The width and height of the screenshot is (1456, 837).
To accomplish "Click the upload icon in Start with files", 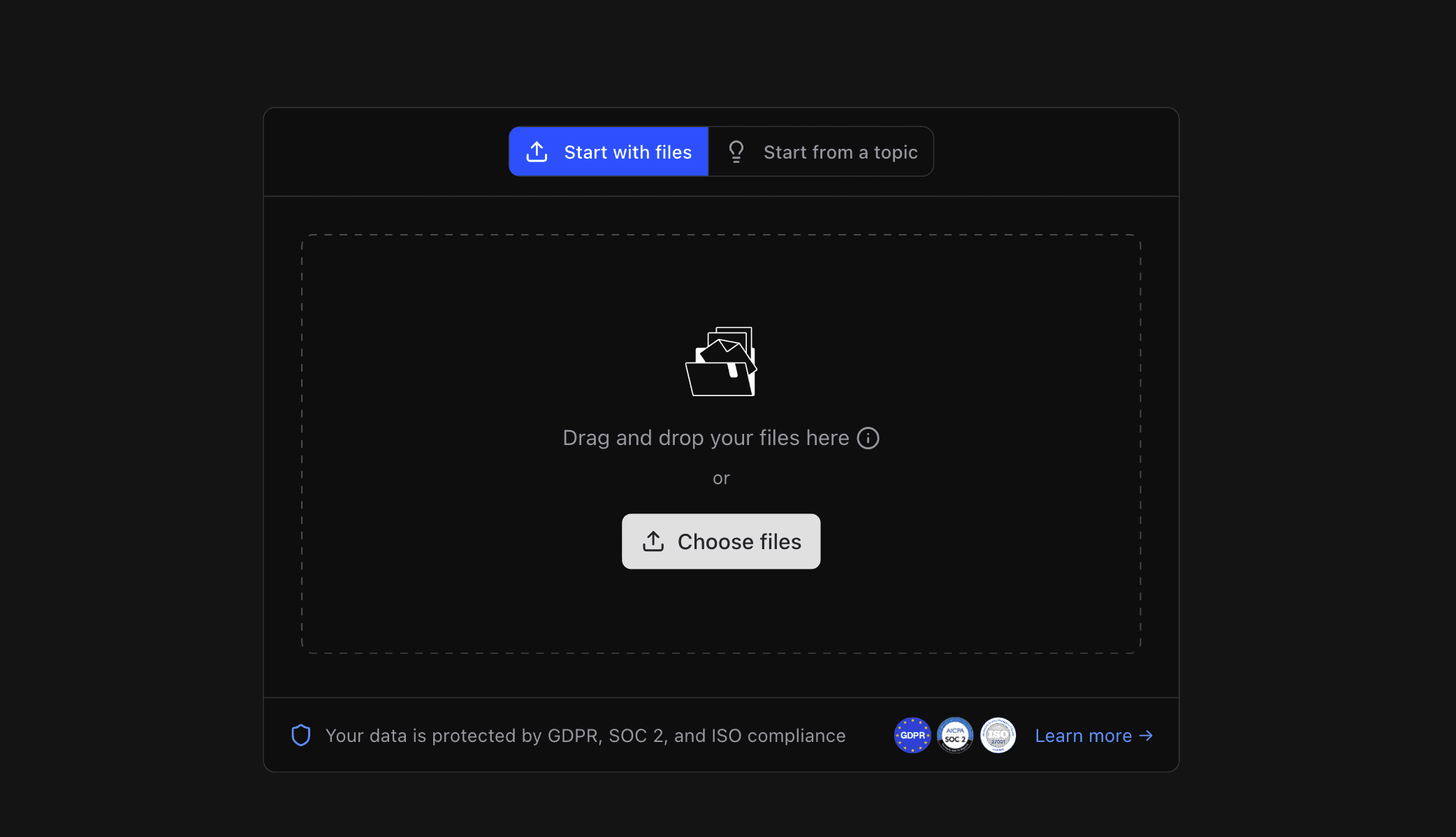I will pyautogui.click(x=537, y=151).
